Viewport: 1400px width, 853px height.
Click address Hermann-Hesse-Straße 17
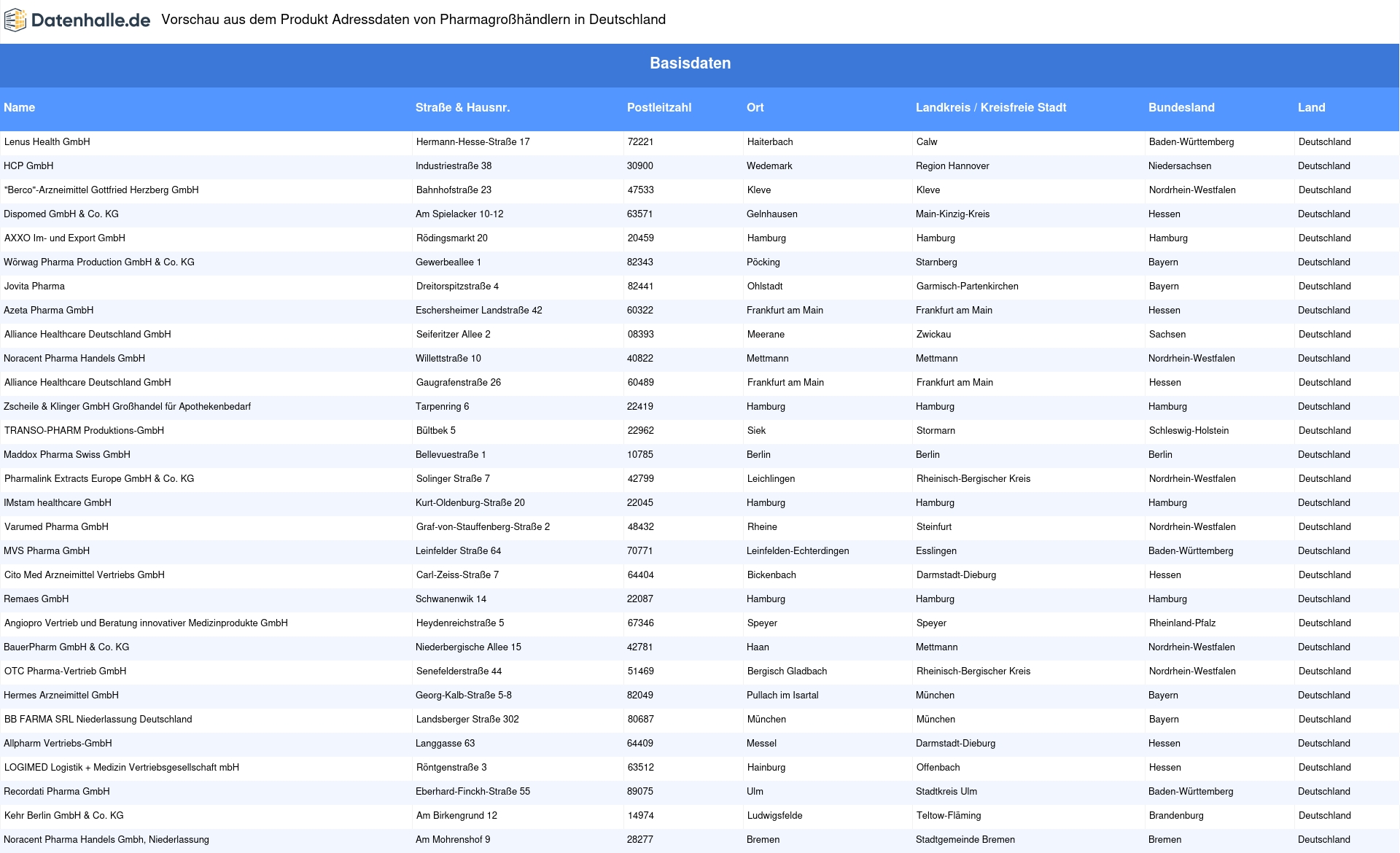[473, 141]
